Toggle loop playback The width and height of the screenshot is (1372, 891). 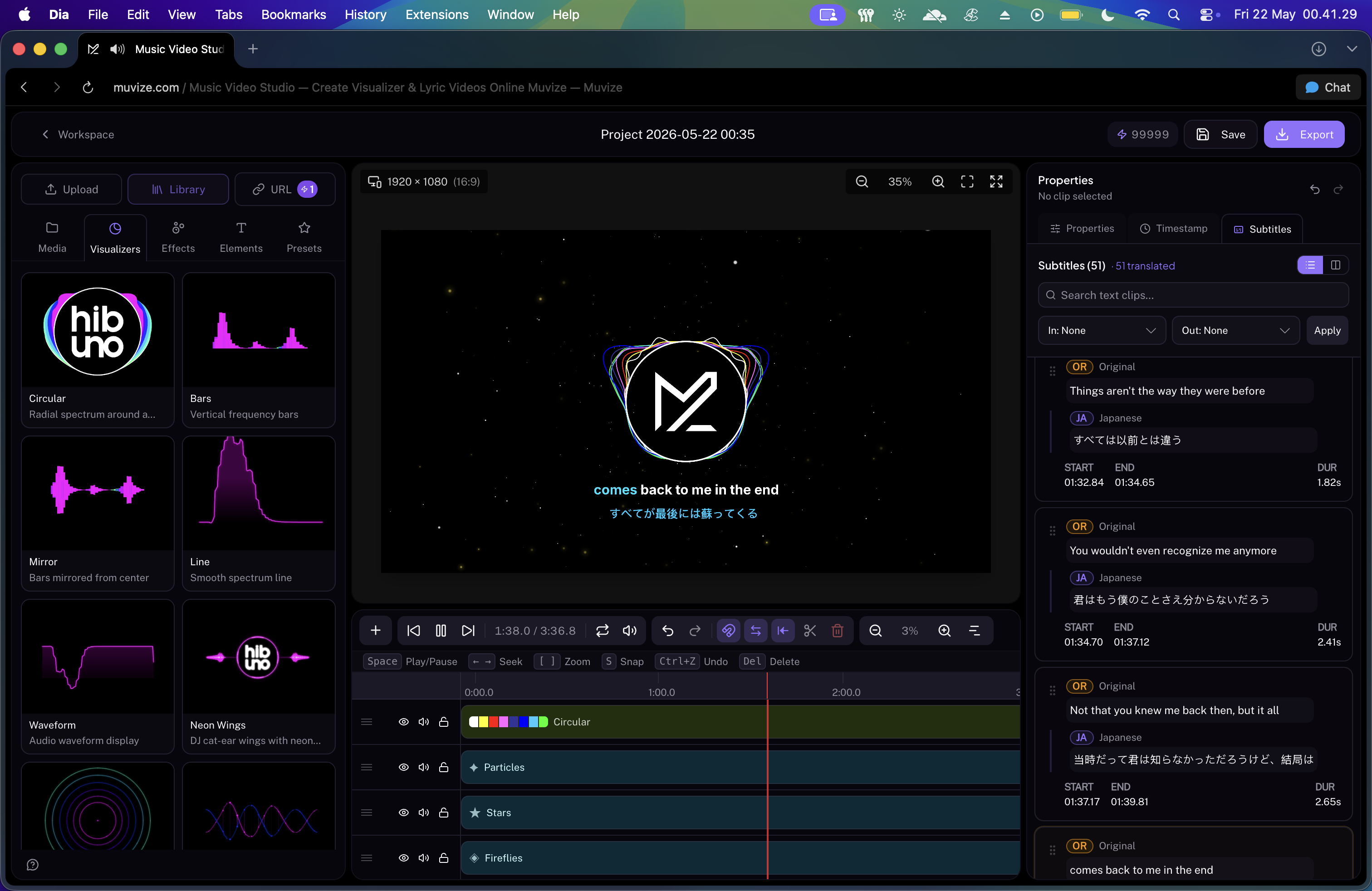point(603,631)
